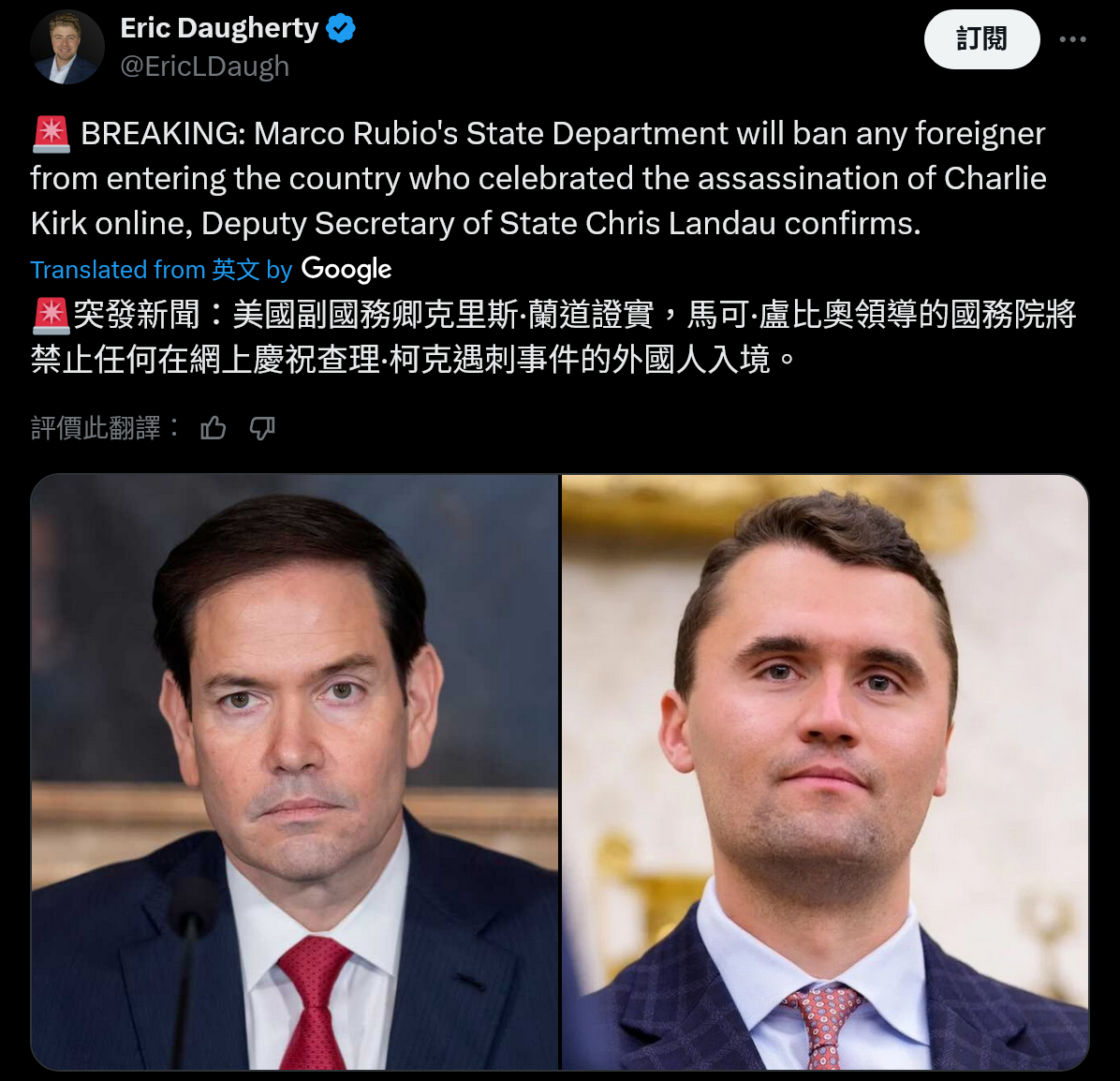Rate translation with thumbs down
Viewport: 1120px width, 1081px height.
coord(262,429)
